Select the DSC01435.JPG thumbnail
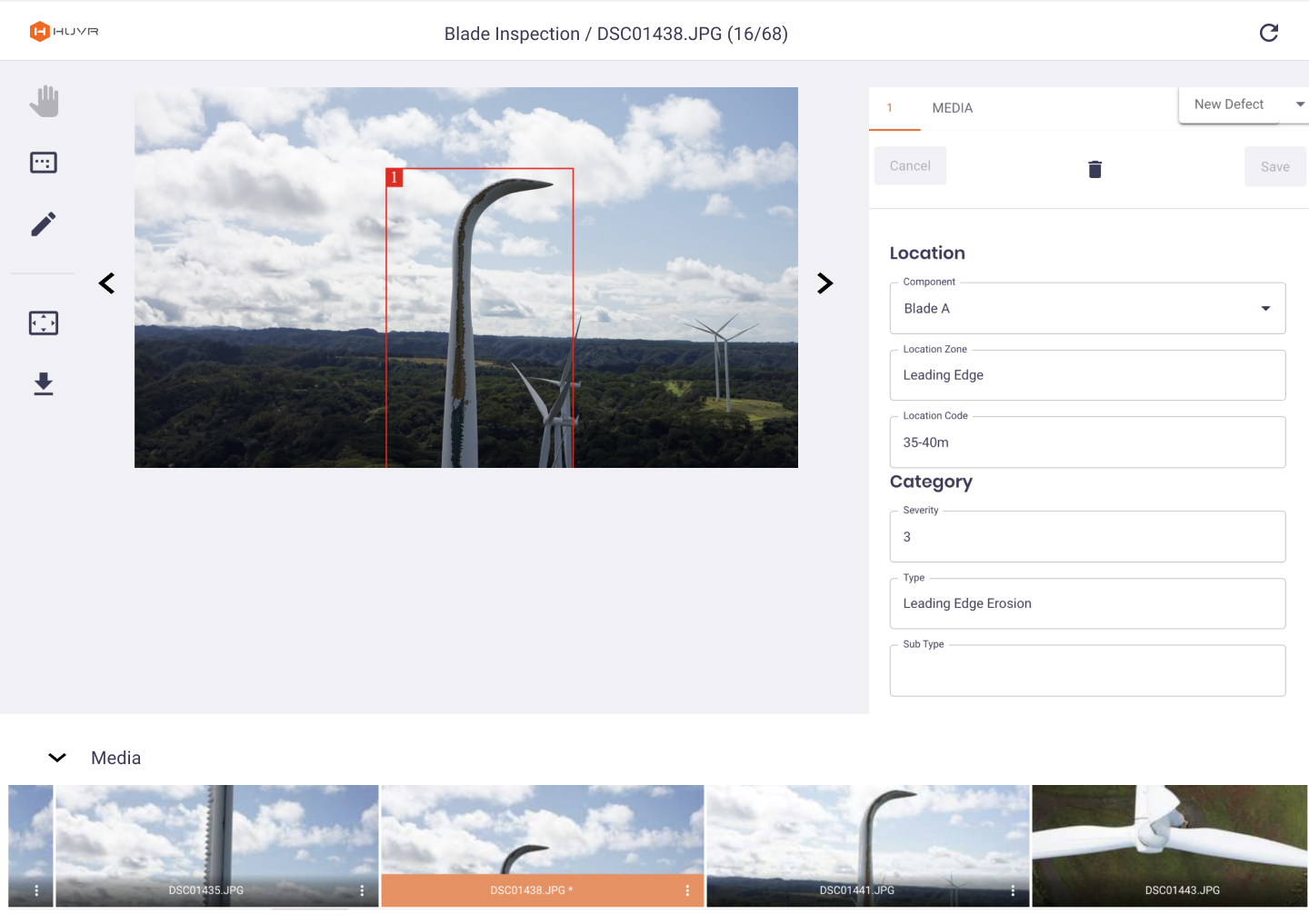 (216, 846)
